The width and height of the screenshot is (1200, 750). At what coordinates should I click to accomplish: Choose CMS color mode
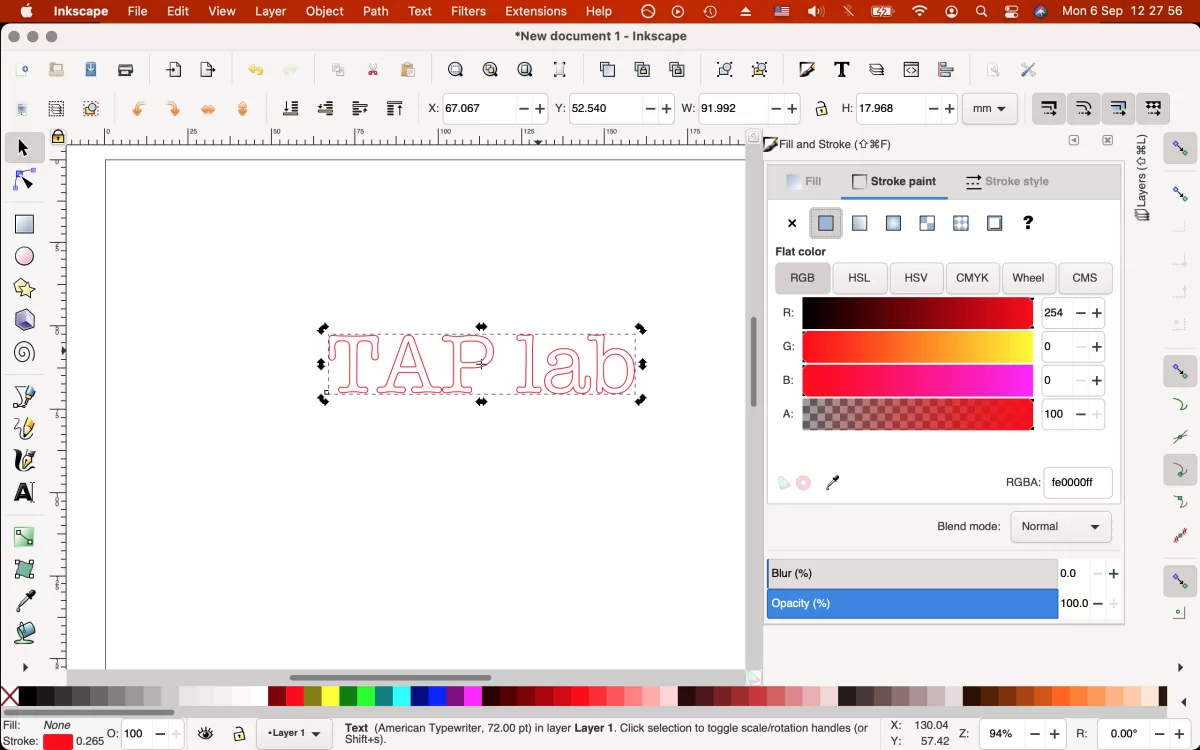point(1085,278)
